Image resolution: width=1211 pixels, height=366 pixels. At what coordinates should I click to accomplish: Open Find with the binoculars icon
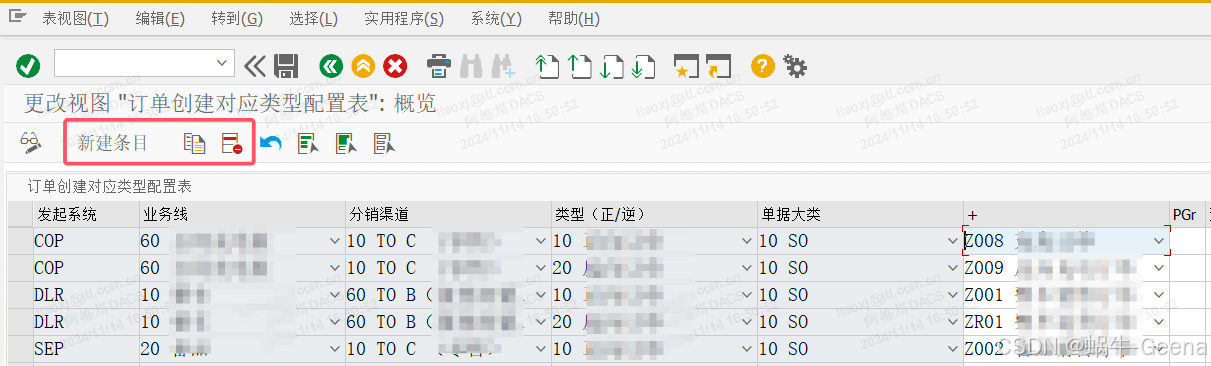471,67
